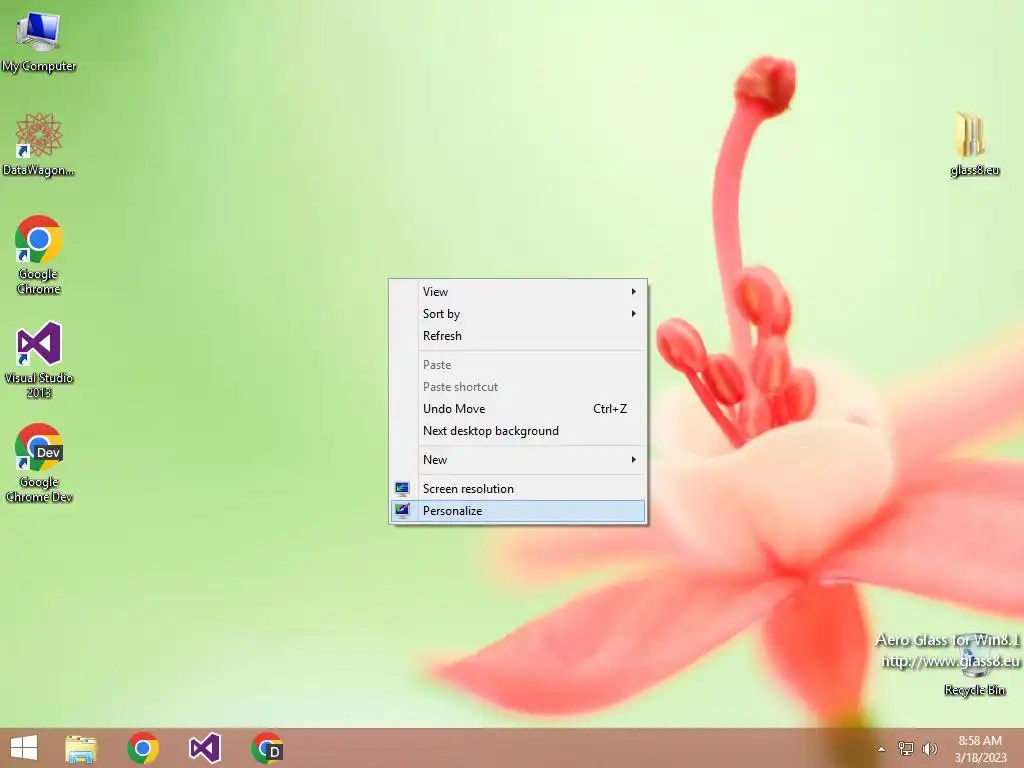
Task: Select the Recycle Bin desktop icon
Action: tap(974, 665)
